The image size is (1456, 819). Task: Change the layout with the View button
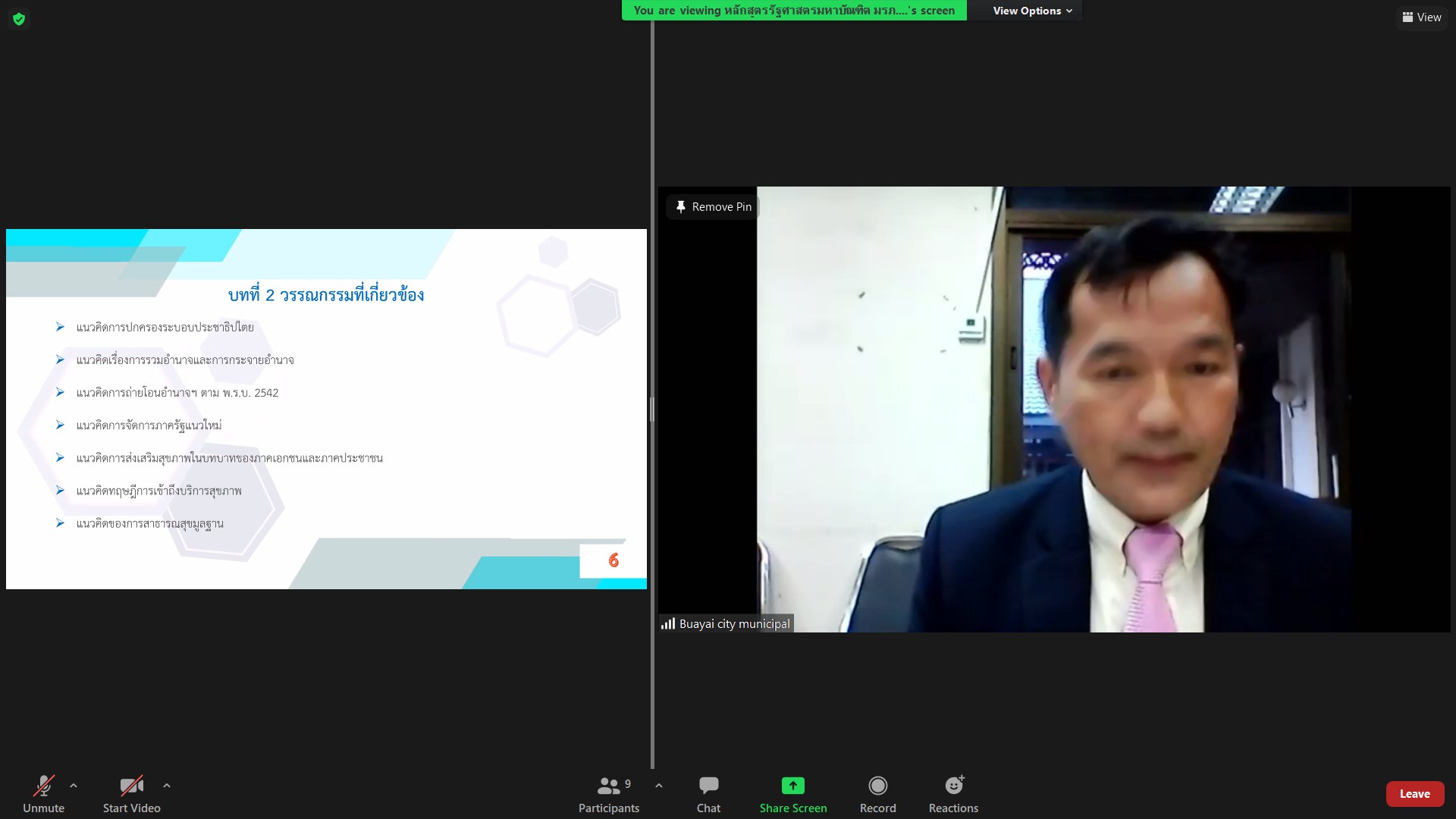coord(1421,17)
